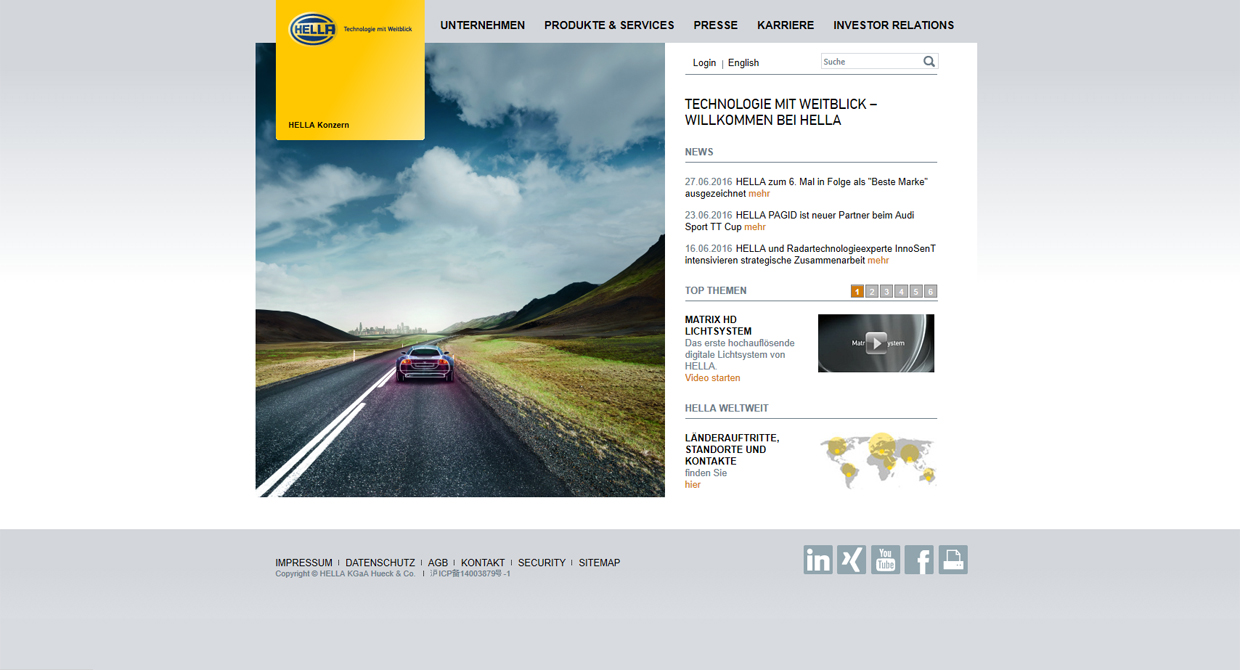Read more about 'Beste Marke' news

[759, 194]
